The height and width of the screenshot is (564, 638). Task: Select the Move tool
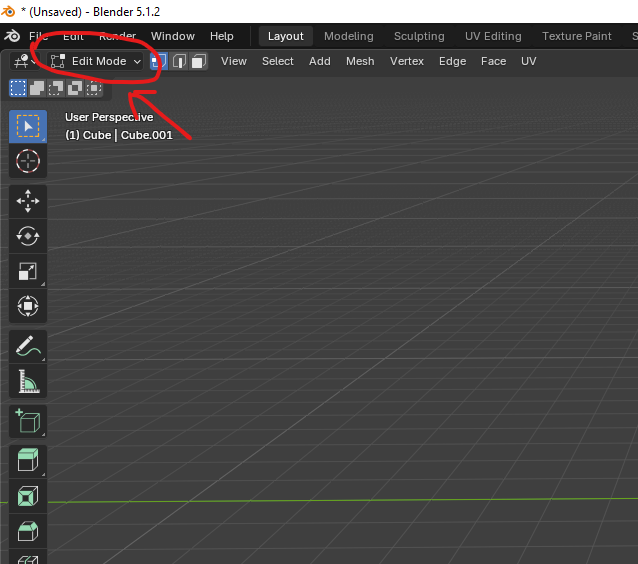coord(28,201)
